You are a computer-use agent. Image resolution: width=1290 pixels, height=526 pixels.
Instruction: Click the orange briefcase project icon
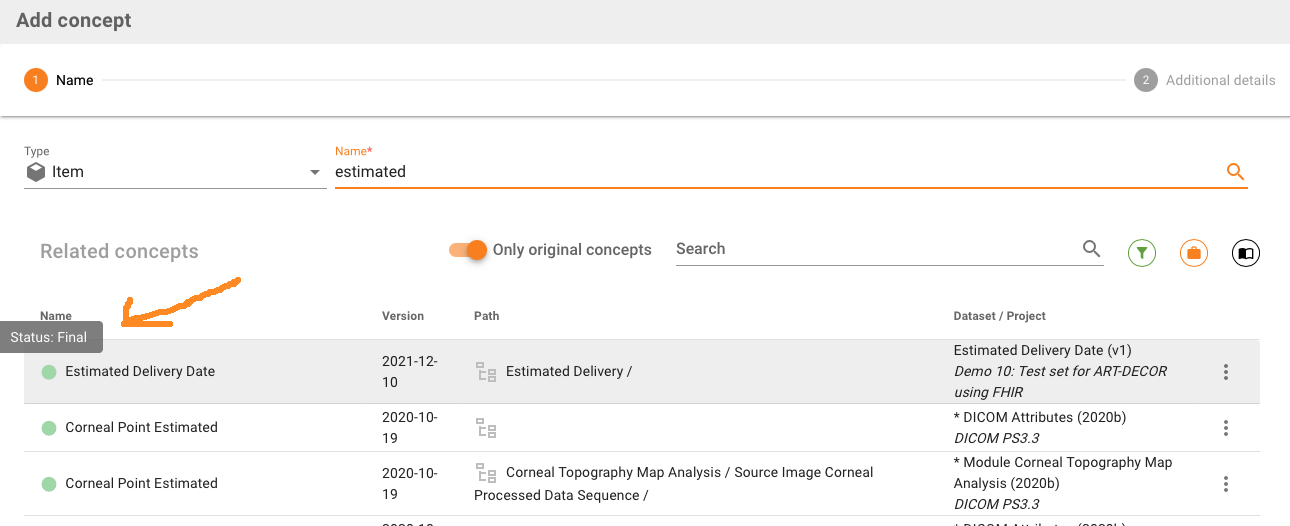[x=1193, y=254]
